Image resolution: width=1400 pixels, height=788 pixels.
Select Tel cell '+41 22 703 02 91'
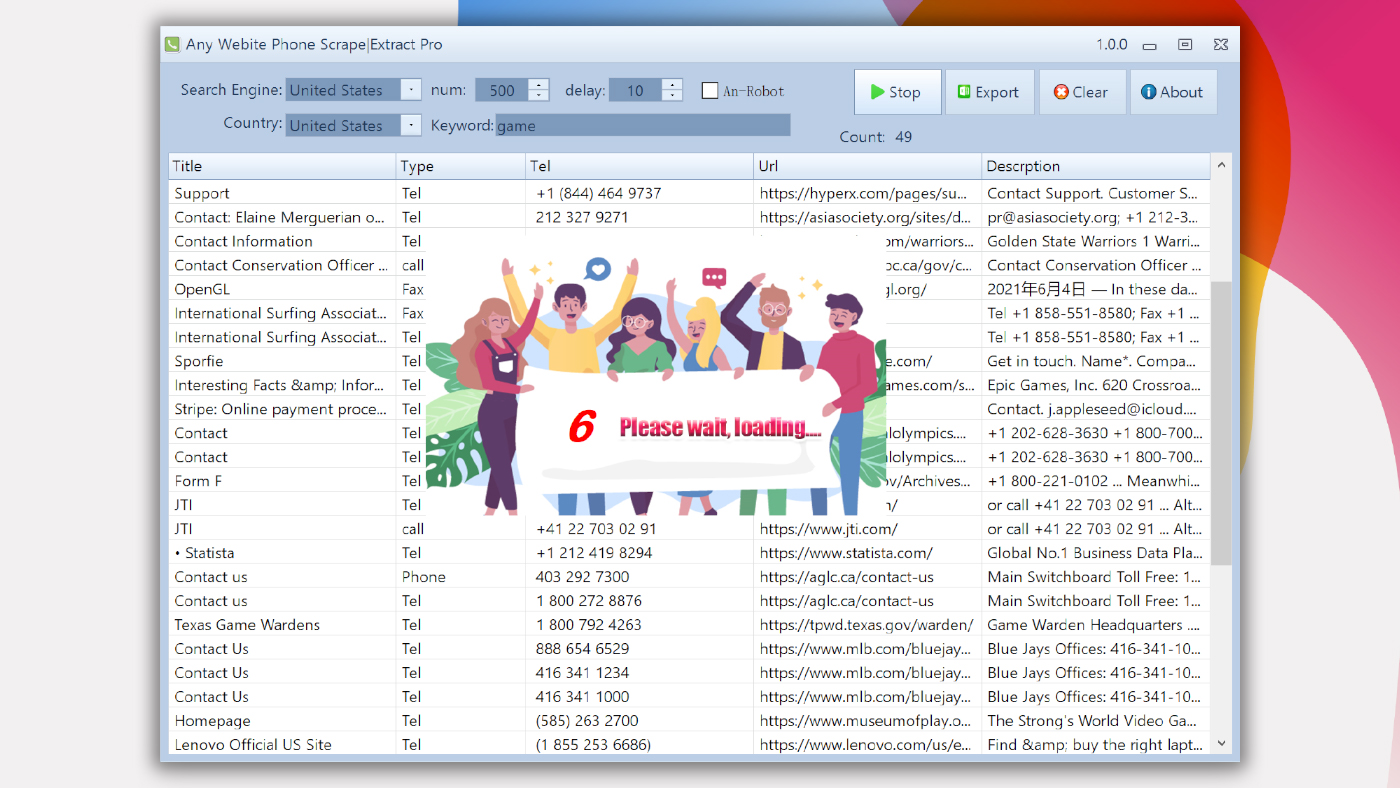(640, 529)
